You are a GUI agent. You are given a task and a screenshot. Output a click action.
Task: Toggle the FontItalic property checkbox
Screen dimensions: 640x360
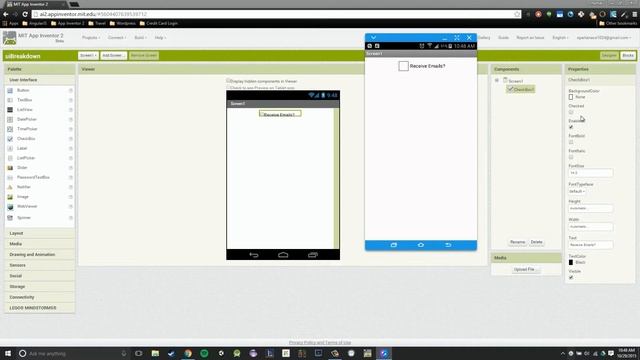[571, 157]
